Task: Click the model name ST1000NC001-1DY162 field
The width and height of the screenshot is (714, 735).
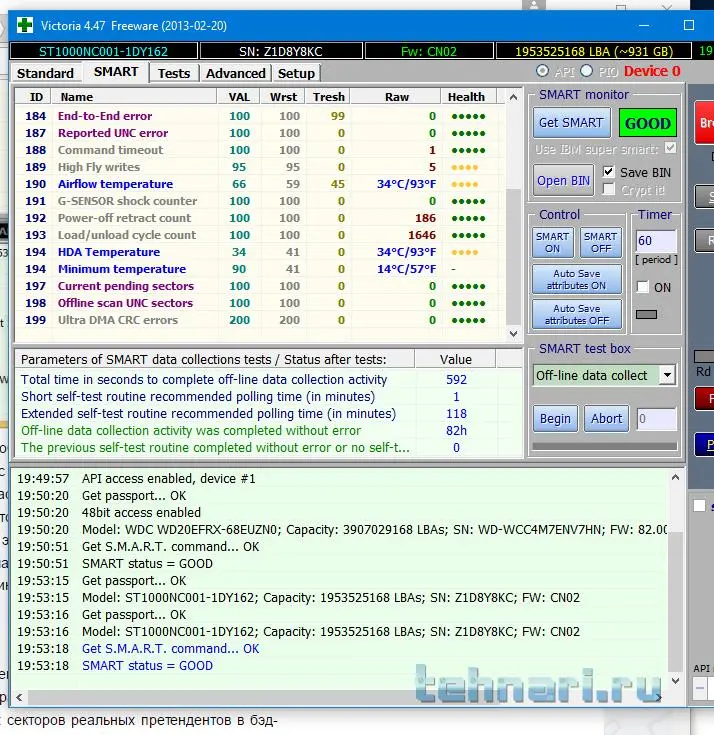Action: click(104, 51)
